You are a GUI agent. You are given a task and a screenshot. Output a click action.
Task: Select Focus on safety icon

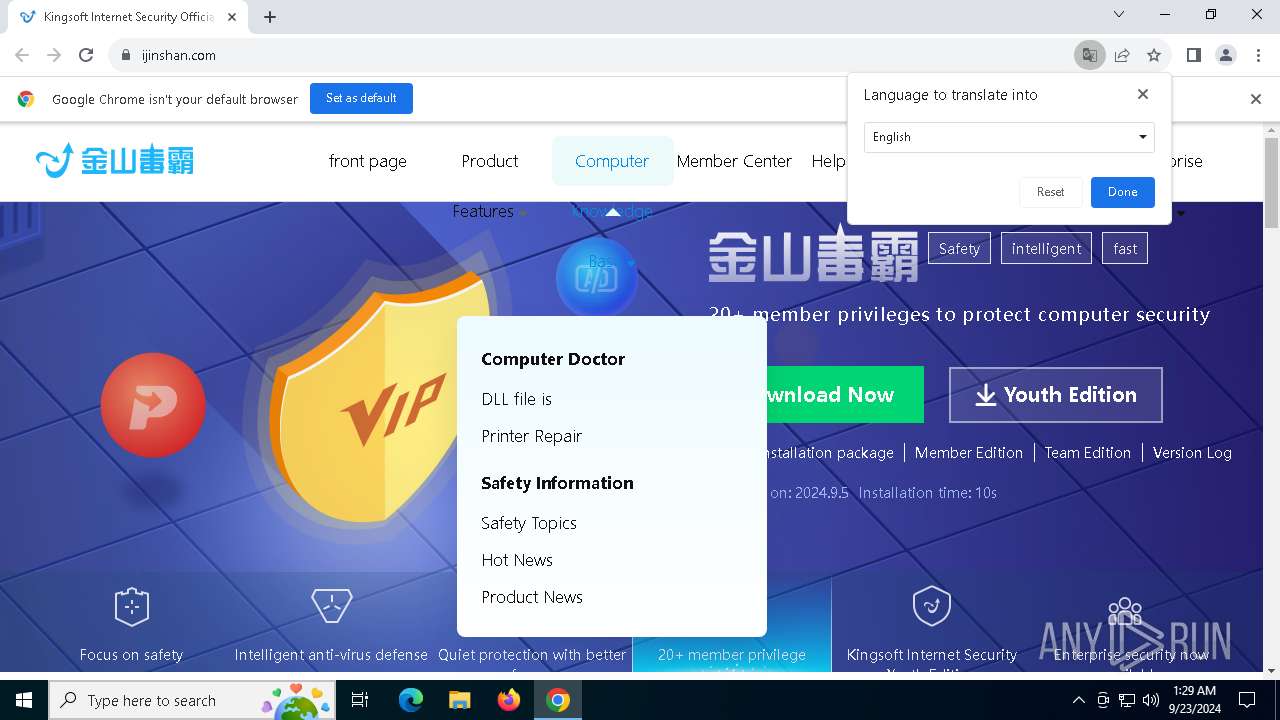click(131, 607)
